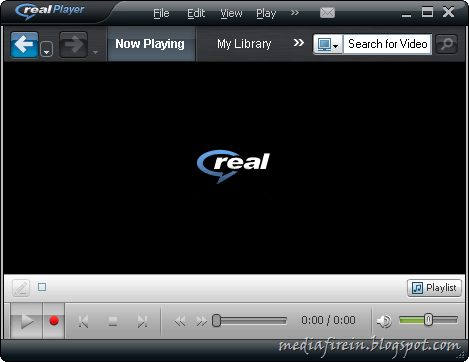
Task: Maximize the RealPlayer window
Action: click(427, 12)
